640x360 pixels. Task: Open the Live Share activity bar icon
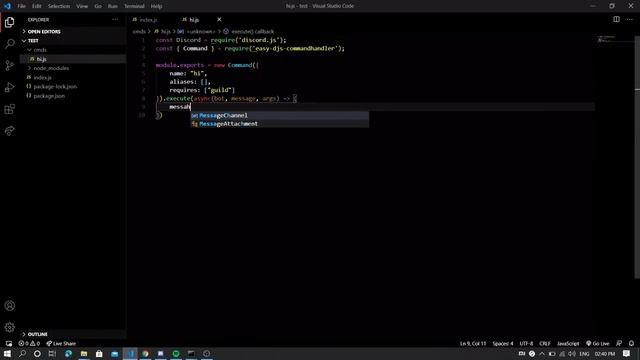coord(10,131)
